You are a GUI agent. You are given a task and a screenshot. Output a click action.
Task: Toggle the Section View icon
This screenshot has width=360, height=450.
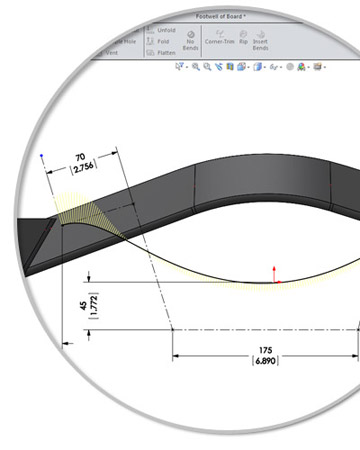230,67
